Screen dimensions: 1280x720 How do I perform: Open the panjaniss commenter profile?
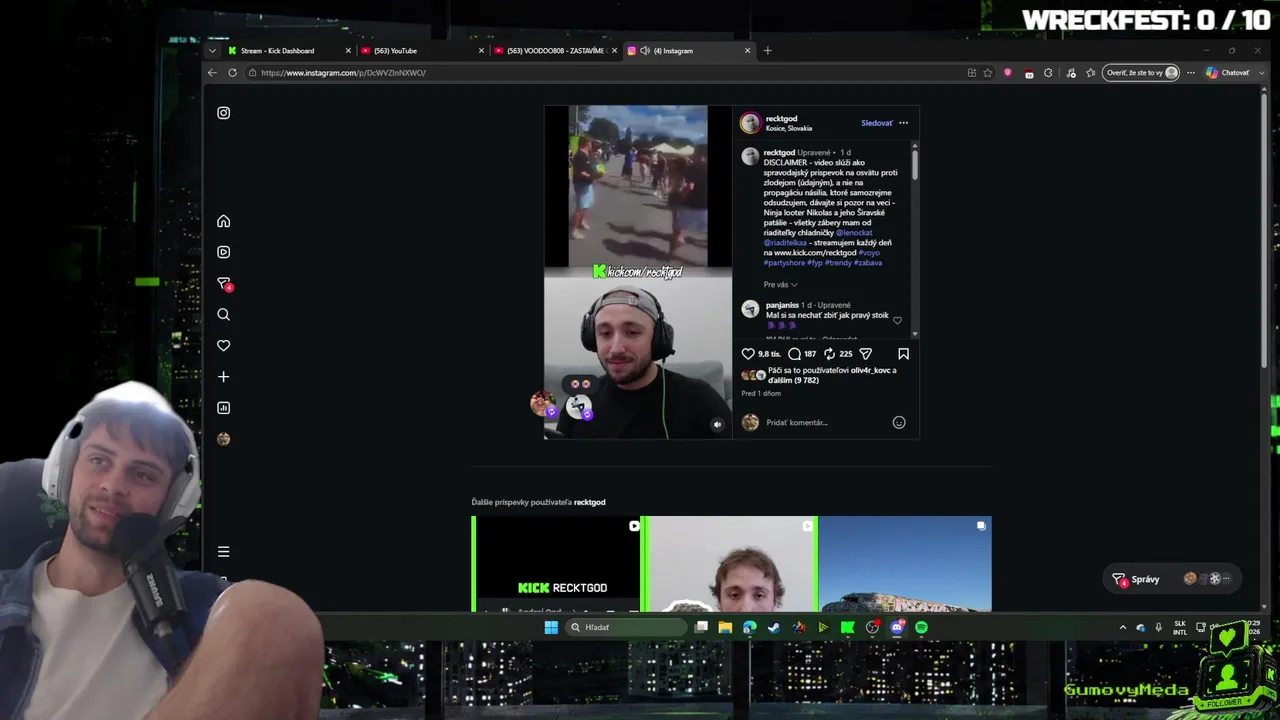click(782, 305)
